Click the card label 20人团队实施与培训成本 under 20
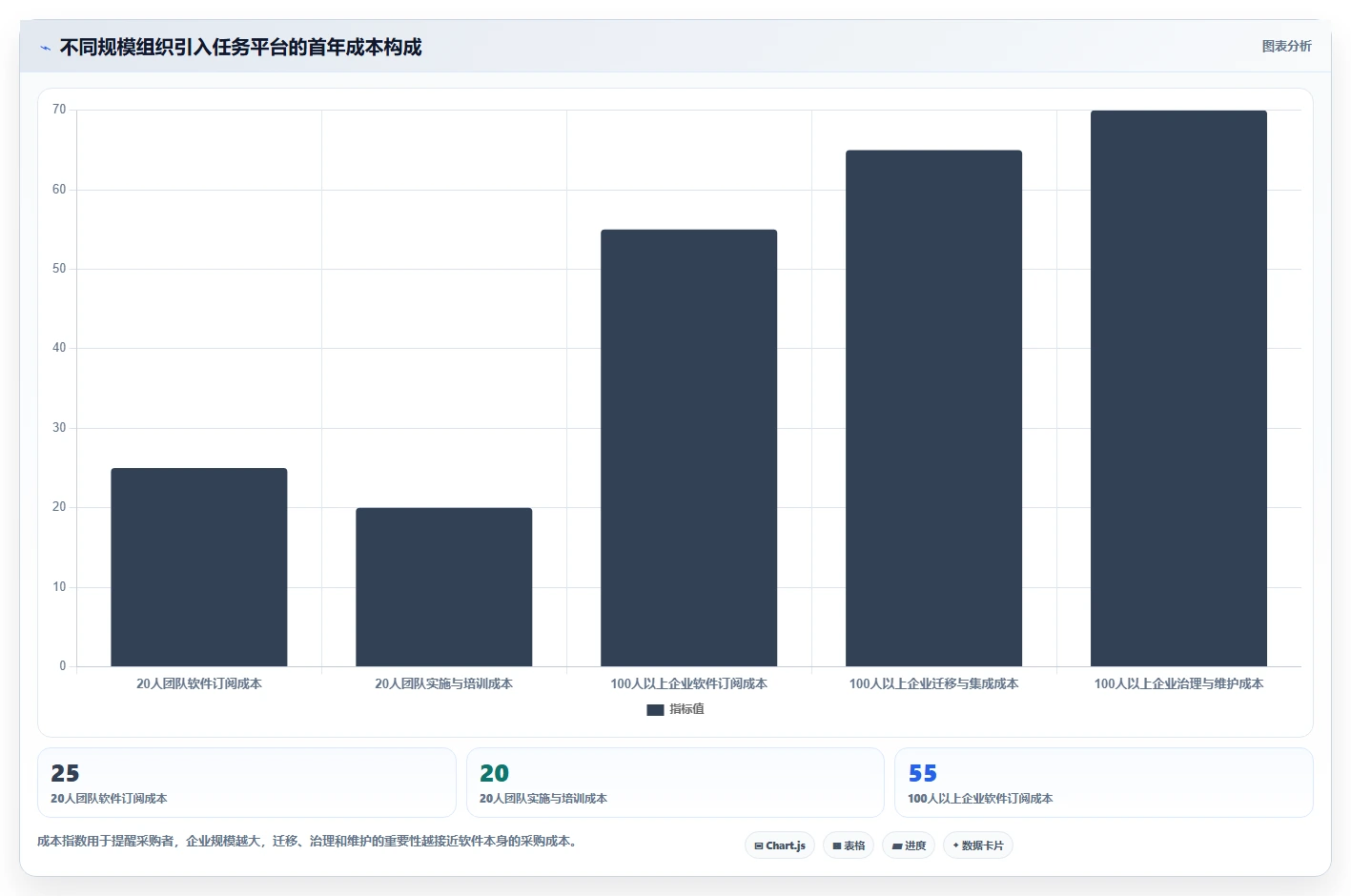Image resolution: width=1351 pixels, height=896 pixels. click(x=543, y=799)
